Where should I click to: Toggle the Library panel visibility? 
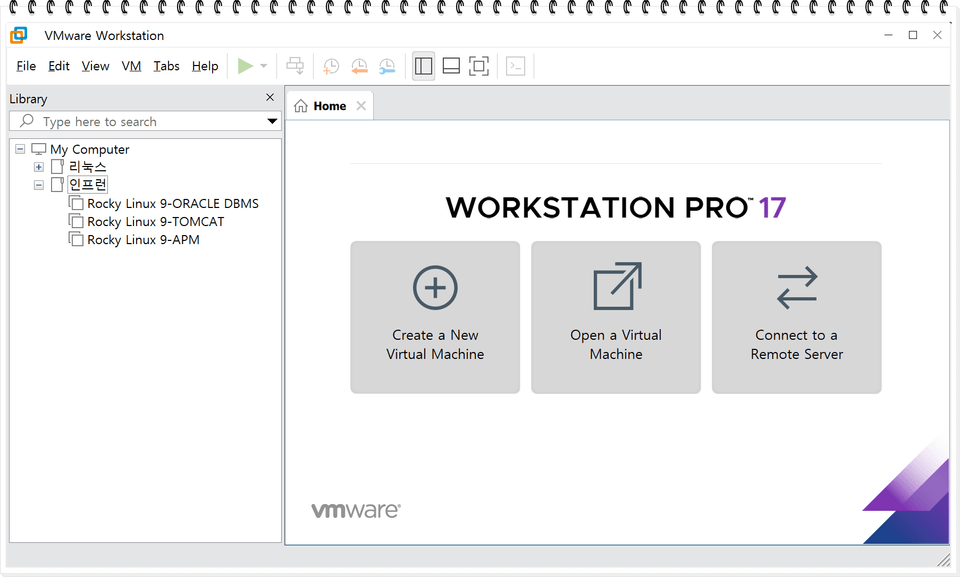(x=423, y=66)
